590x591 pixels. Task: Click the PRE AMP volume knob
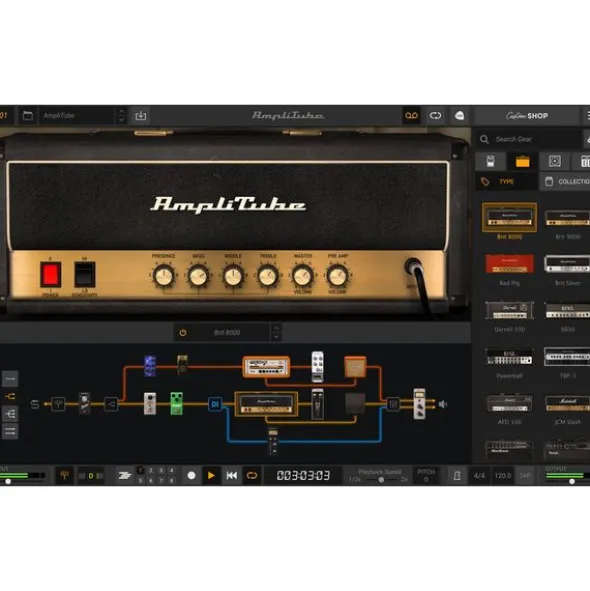point(337,276)
